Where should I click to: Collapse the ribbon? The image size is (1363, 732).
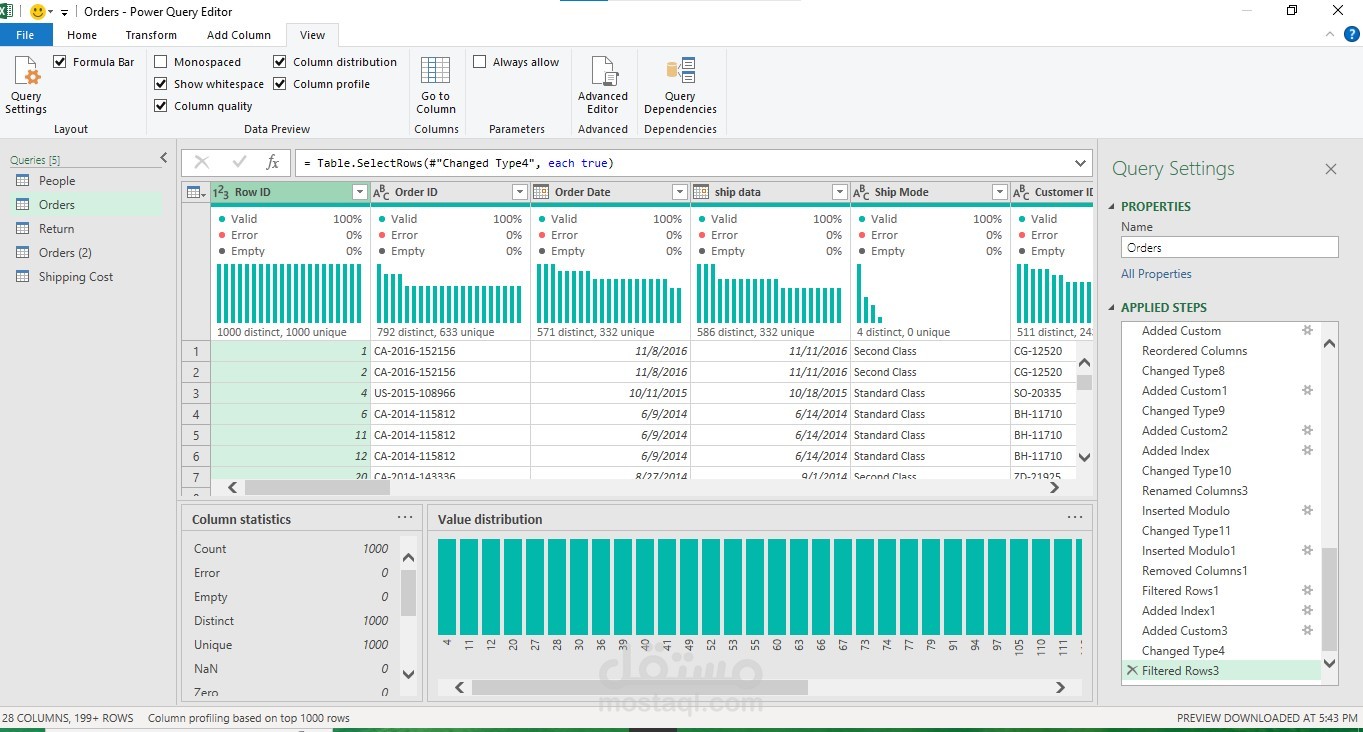(x=1328, y=35)
